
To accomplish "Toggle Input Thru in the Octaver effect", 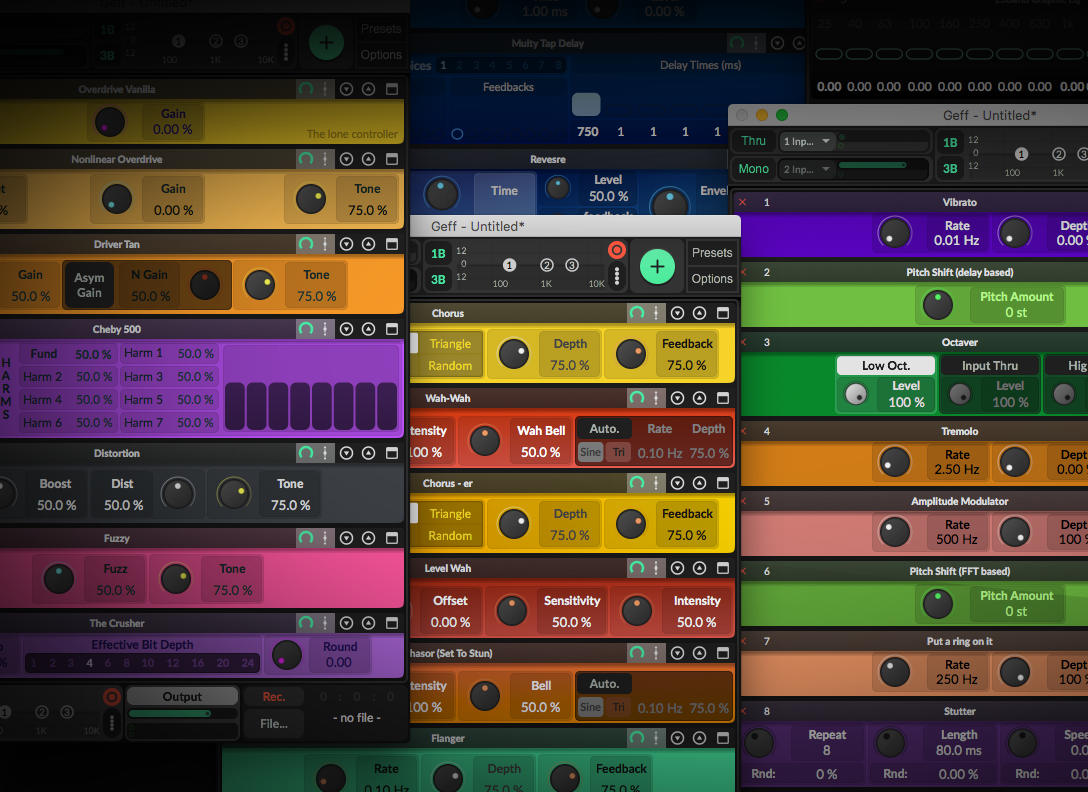I will click(989, 366).
